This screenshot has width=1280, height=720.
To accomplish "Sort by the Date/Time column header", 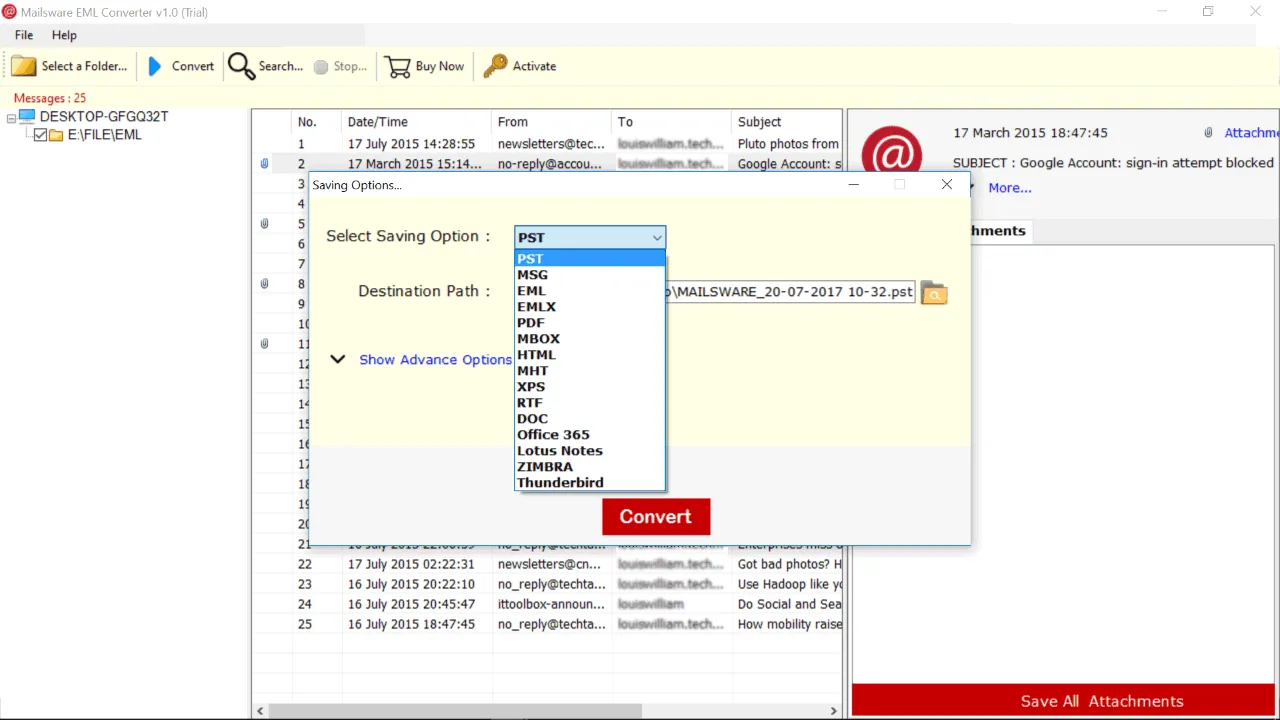I will 417,122.
